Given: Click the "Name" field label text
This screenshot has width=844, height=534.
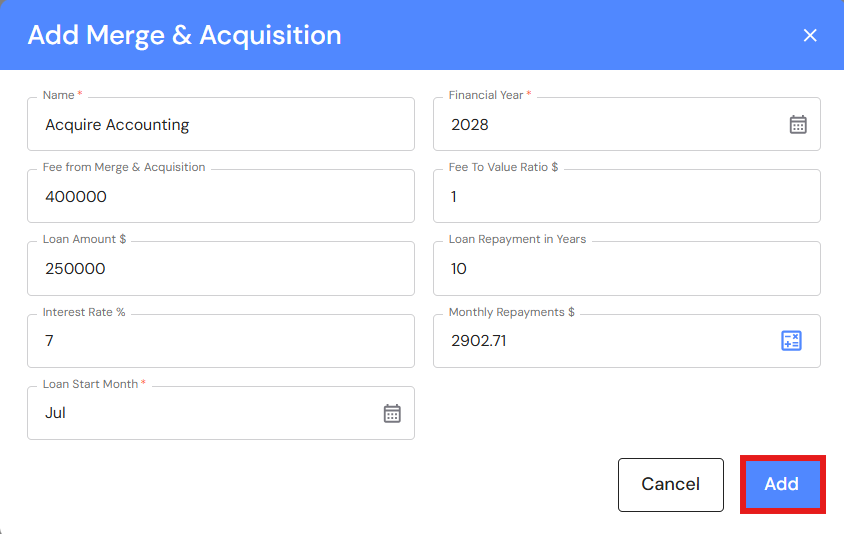Looking at the screenshot, I should [58, 95].
